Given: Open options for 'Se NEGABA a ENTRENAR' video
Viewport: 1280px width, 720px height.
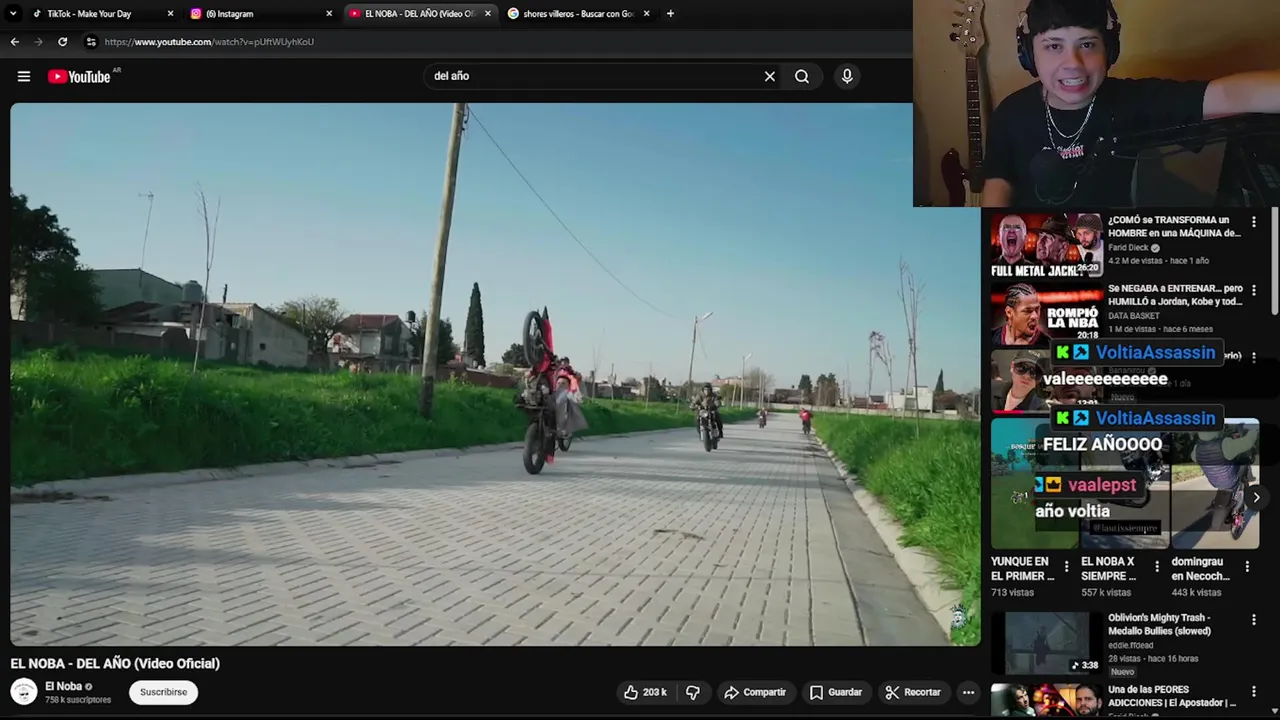Looking at the screenshot, I should (x=1254, y=291).
